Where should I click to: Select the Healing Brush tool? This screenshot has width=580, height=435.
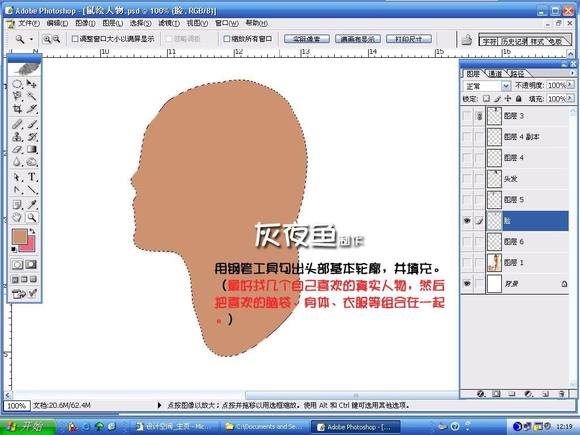click(17, 124)
